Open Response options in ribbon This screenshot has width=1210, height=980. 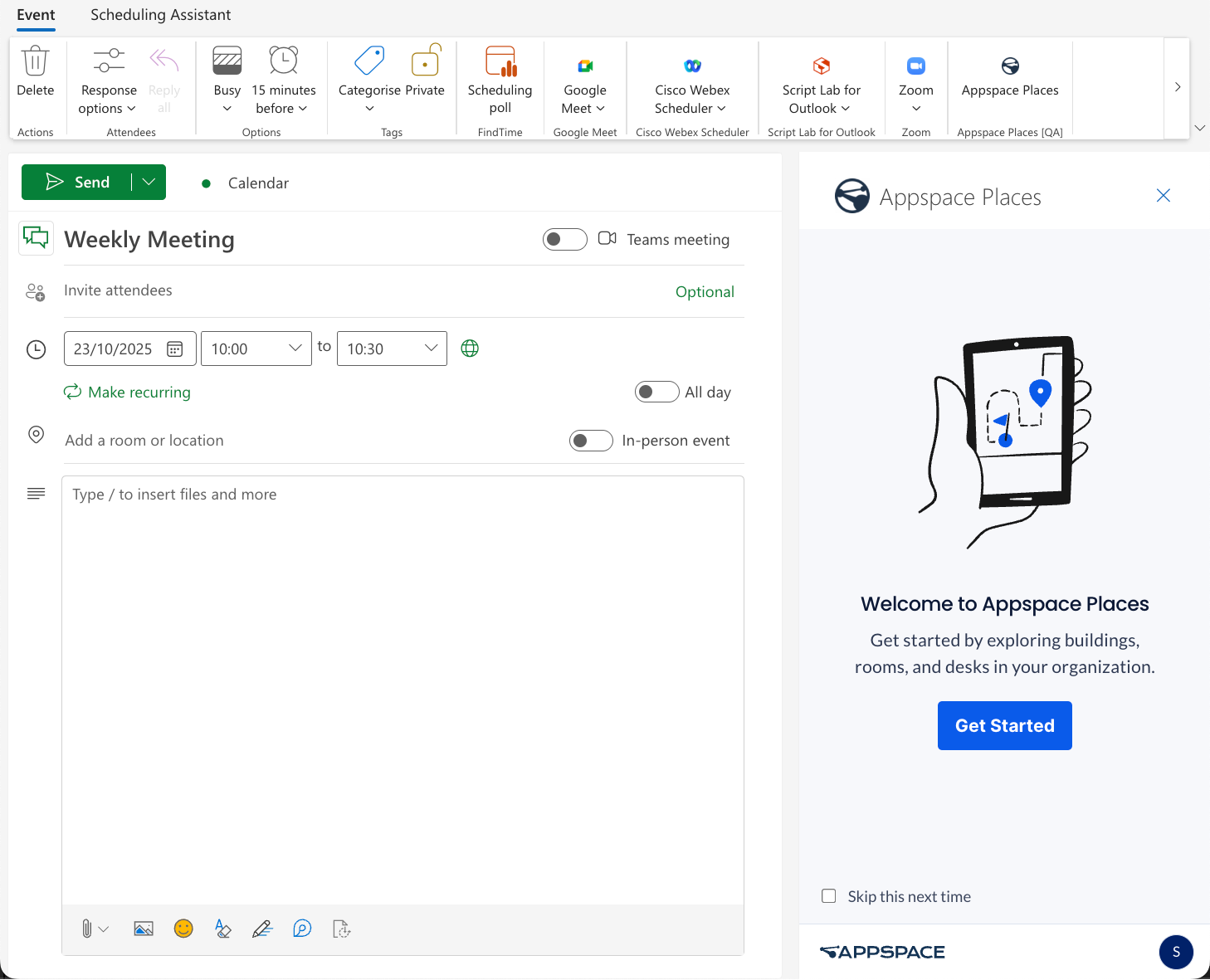109,81
